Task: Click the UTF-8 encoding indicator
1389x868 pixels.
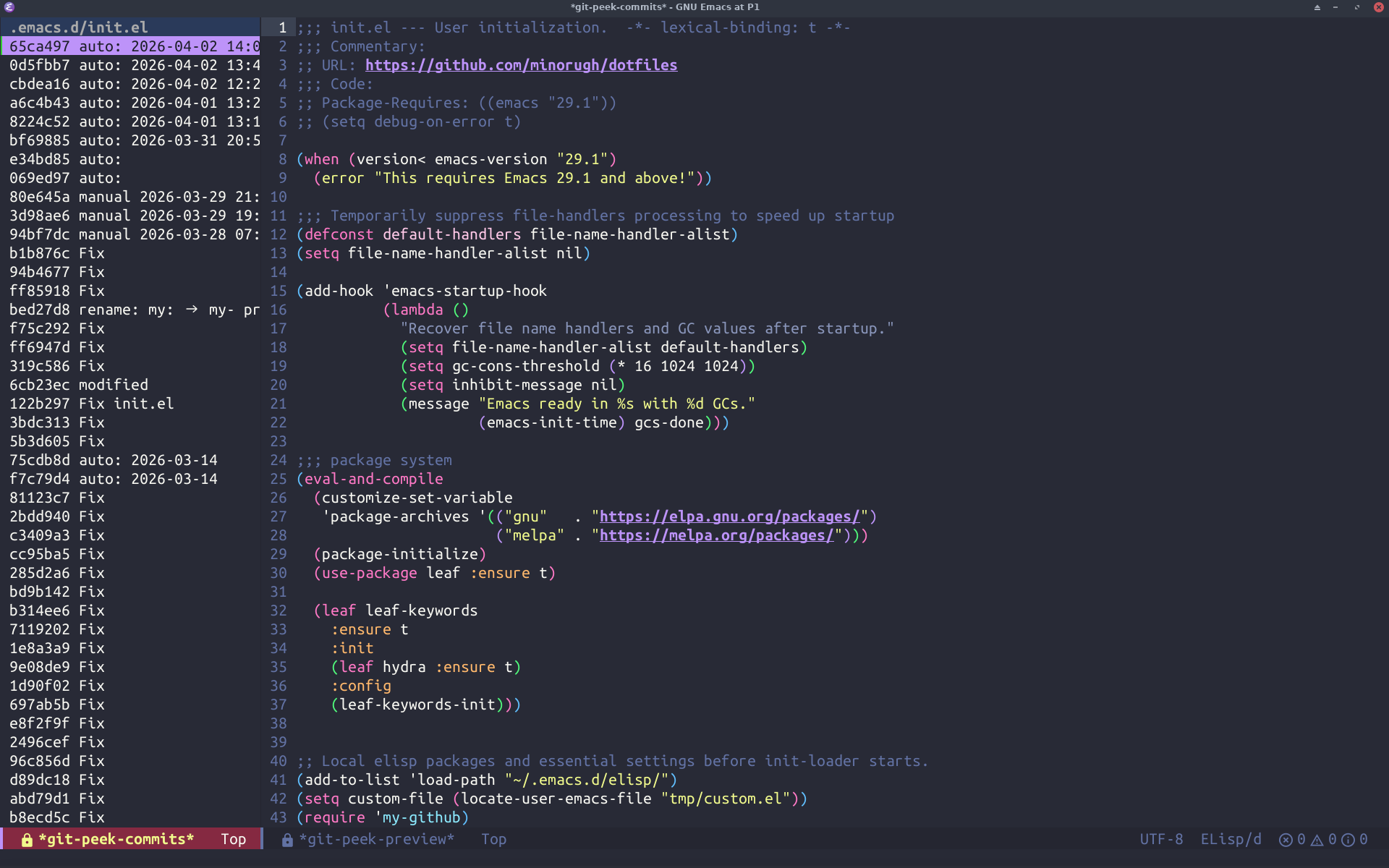Action: click(1161, 839)
